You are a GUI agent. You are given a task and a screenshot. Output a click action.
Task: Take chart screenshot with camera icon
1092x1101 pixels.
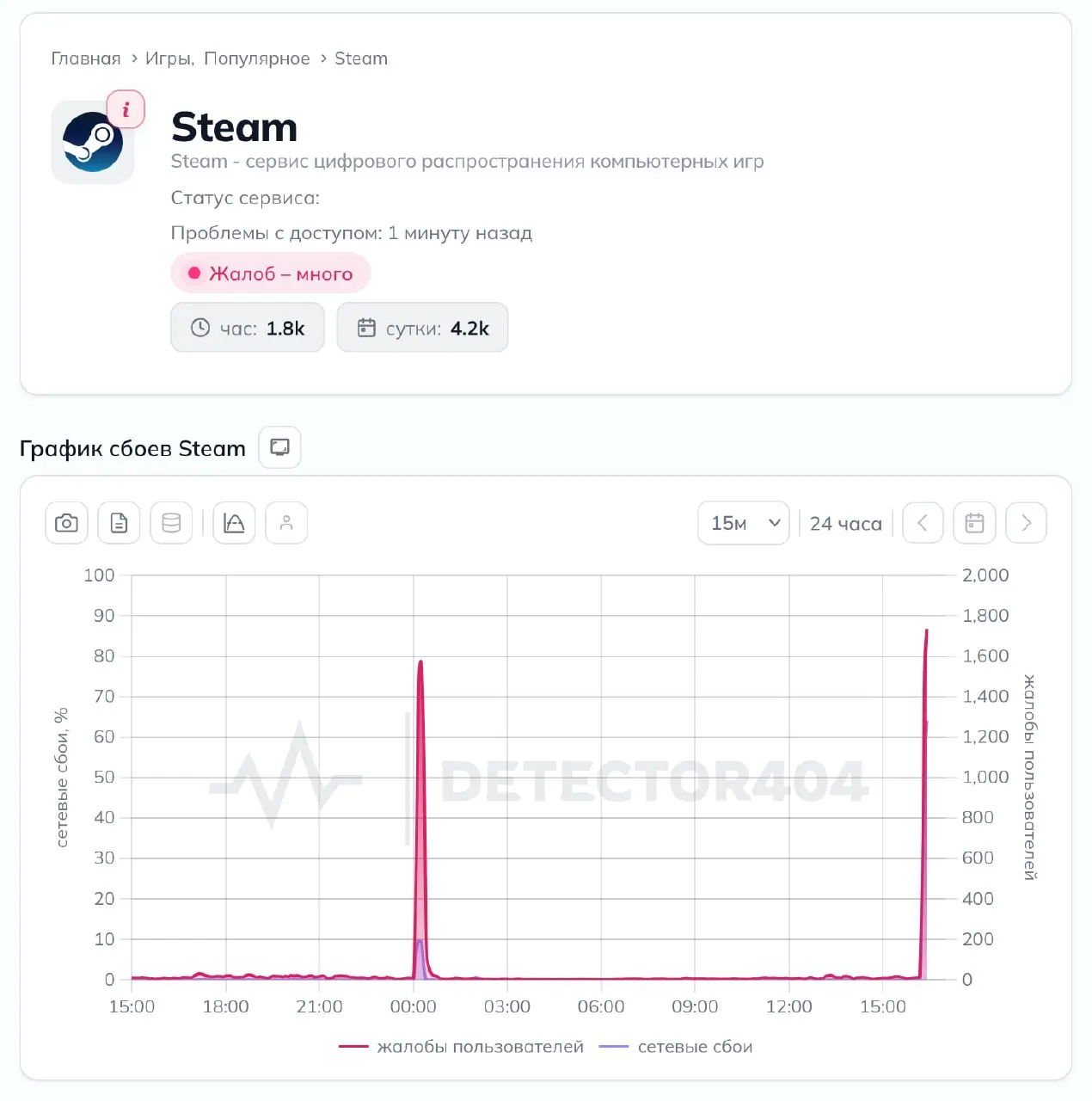66,523
